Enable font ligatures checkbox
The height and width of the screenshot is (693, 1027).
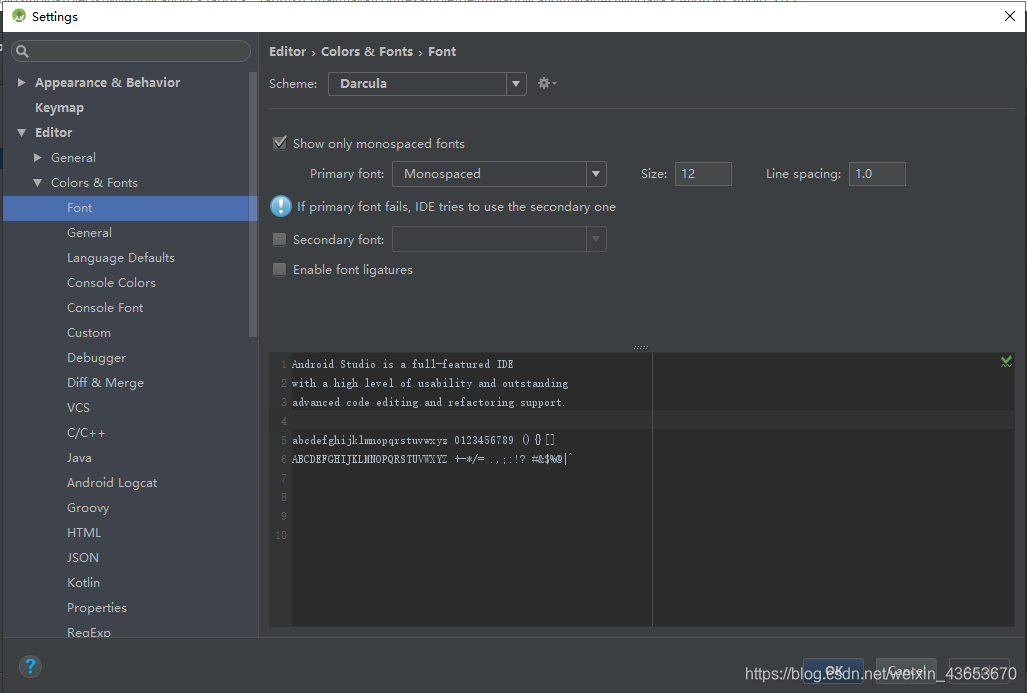pos(280,269)
